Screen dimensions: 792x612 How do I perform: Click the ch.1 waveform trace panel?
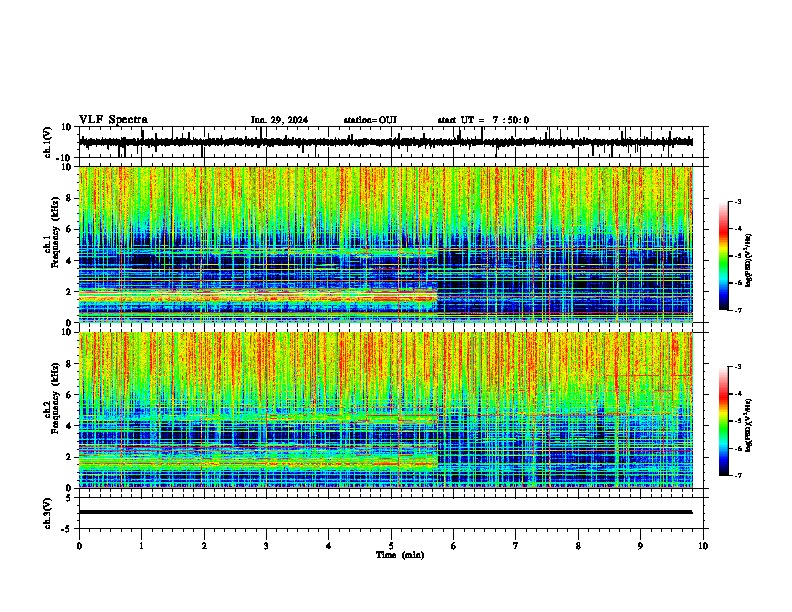tap(393, 142)
